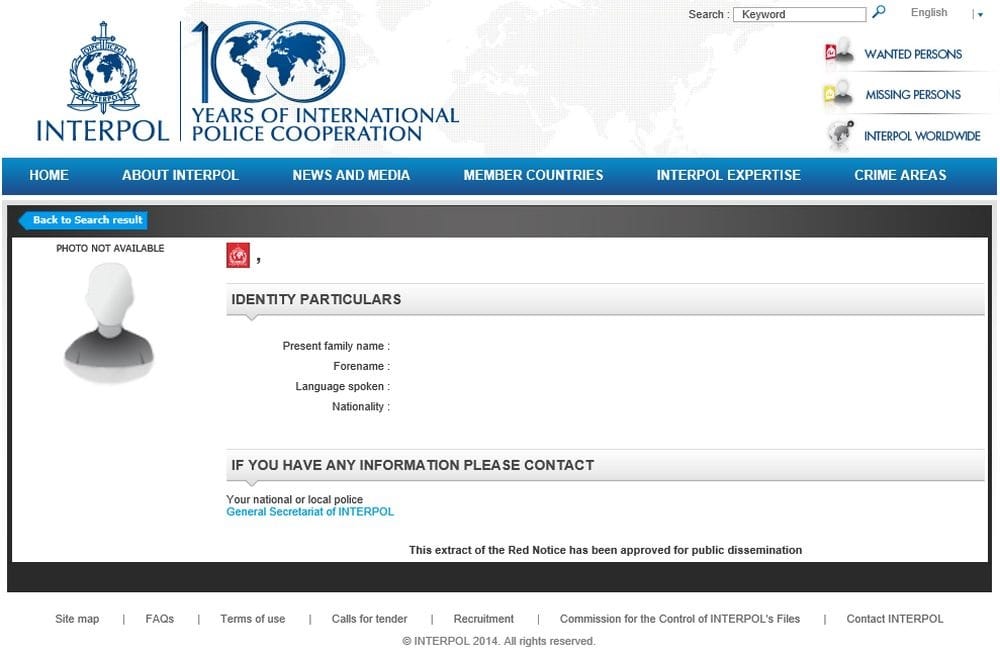Click the 100 years anniversary globe logo
Image resolution: width=1000 pixels, height=657 pixels.
pyautogui.click(x=268, y=63)
